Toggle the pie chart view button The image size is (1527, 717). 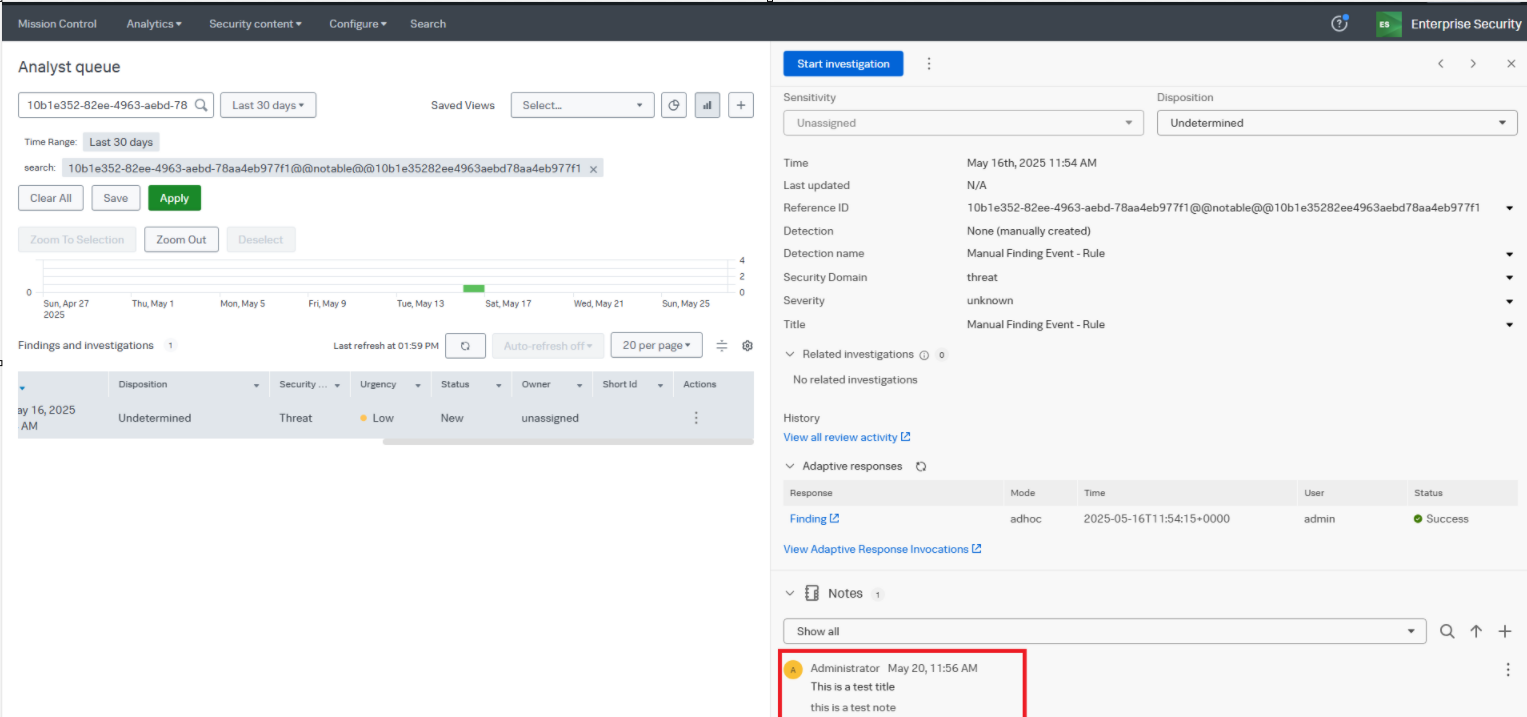(x=674, y=105)
